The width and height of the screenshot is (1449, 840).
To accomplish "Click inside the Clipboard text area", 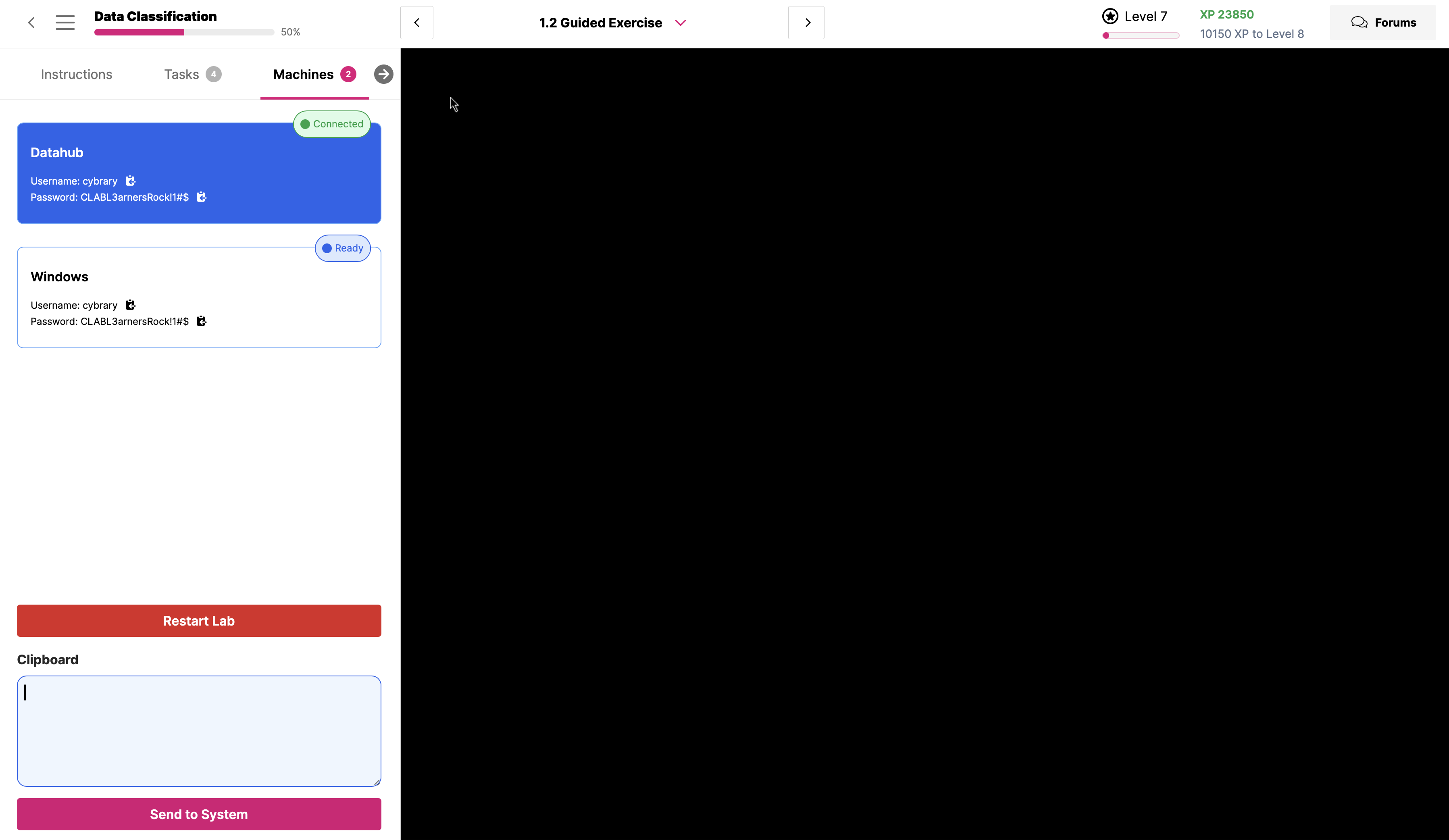I will pos(199,731).
